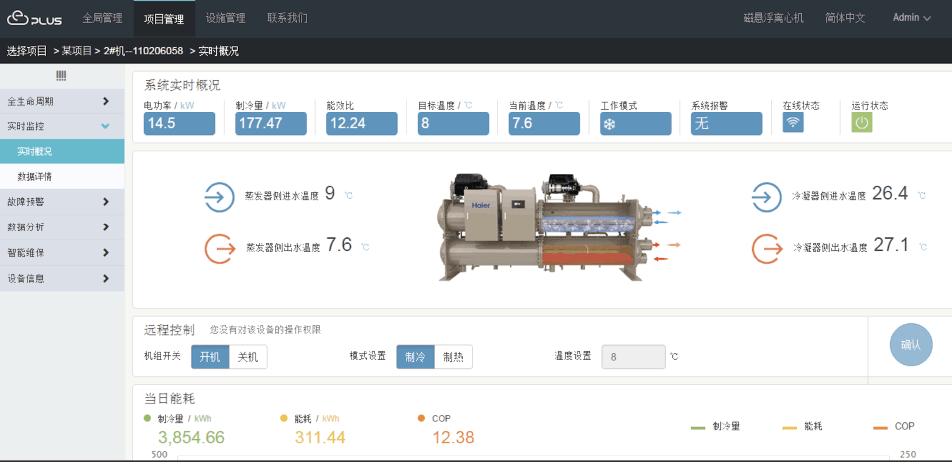Click the 联系我们 contact link
Viewport: 952px width, 462px height.
(x=287, y=18)
